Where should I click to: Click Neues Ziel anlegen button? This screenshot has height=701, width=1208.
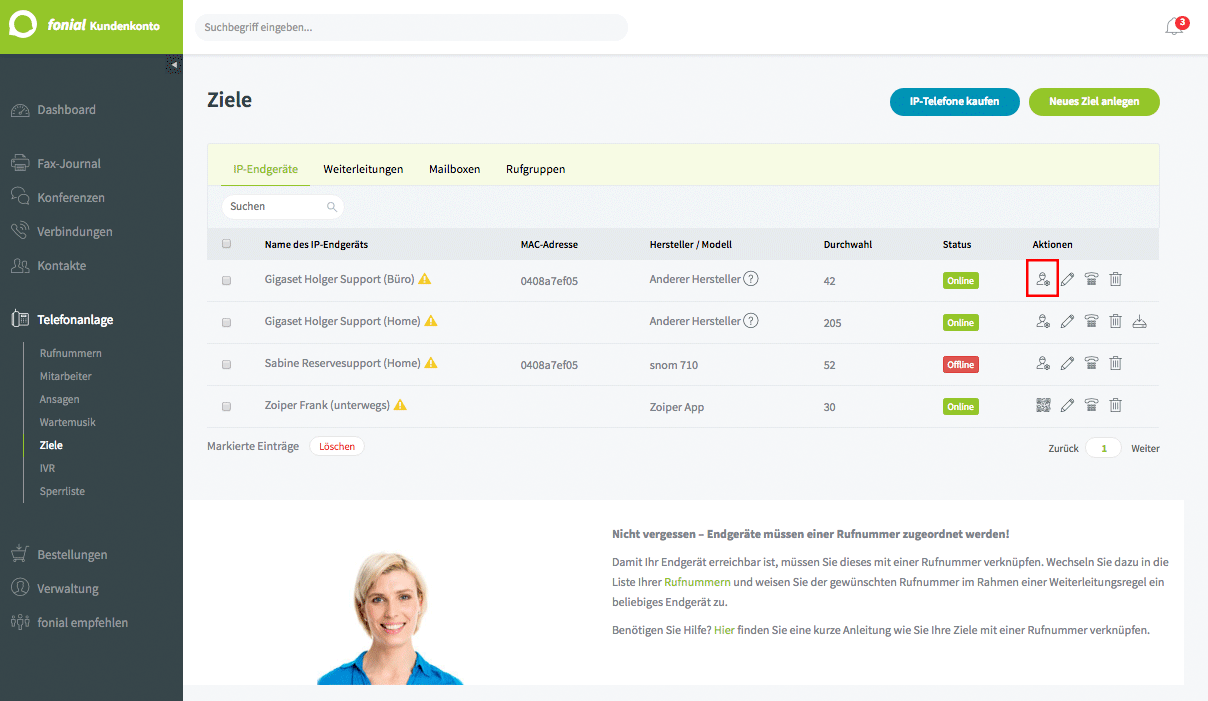coord(1094,101)
